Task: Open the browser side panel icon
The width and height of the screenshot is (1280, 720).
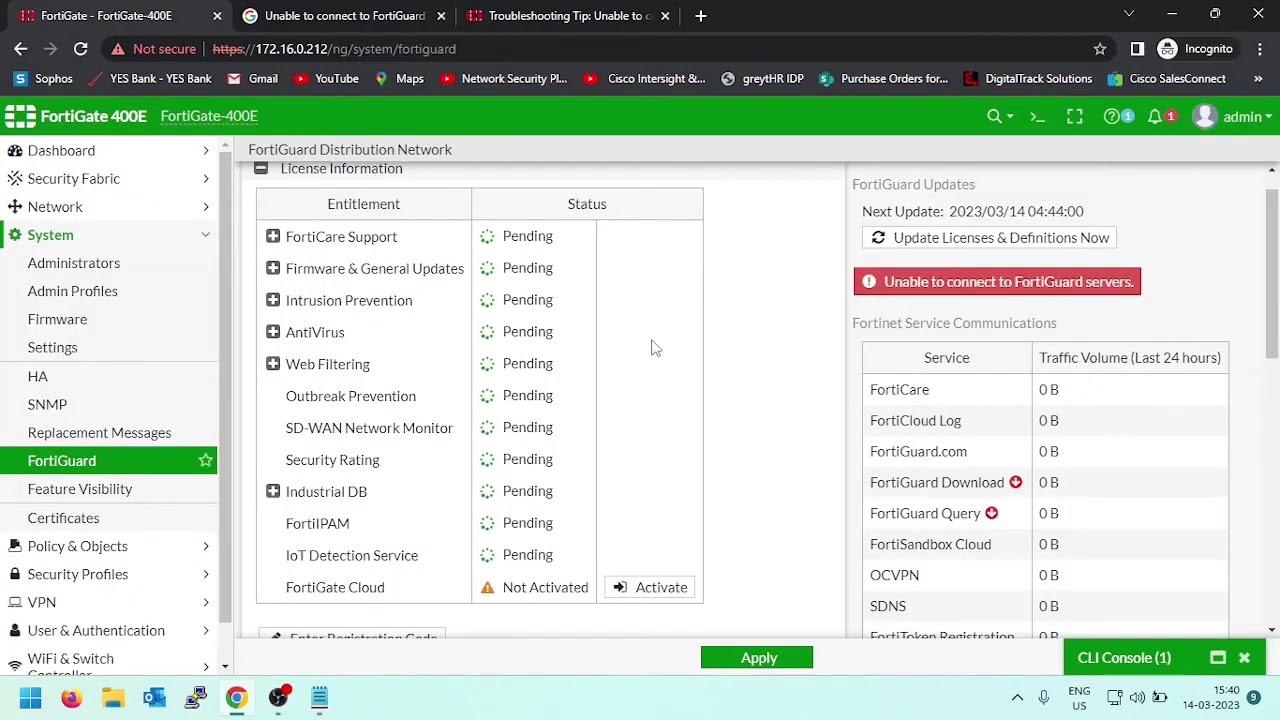Action: coord(1137,49)
